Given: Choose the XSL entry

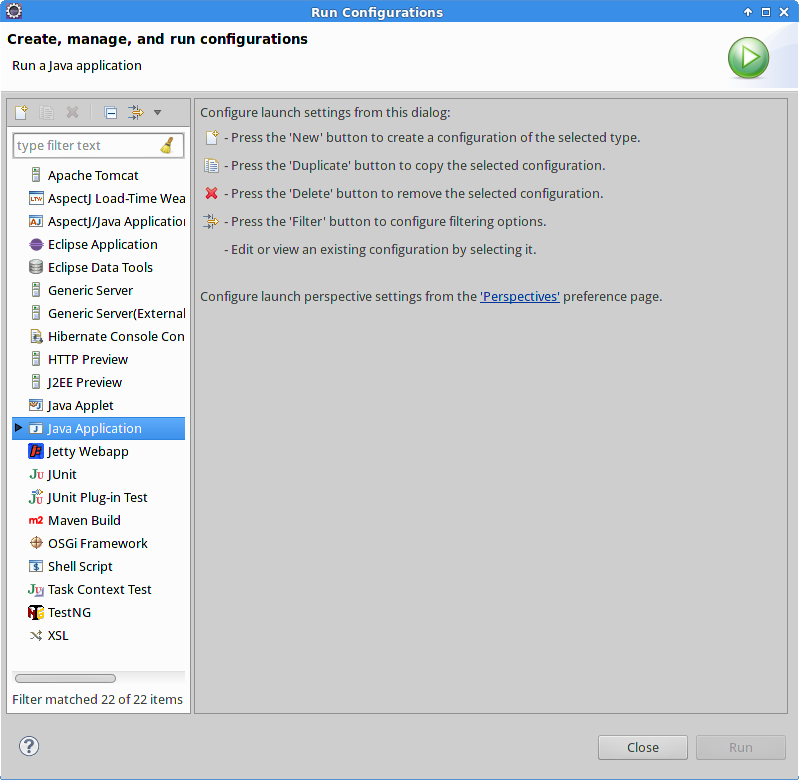Looking at the screenshot, I should tap(58, 635).
